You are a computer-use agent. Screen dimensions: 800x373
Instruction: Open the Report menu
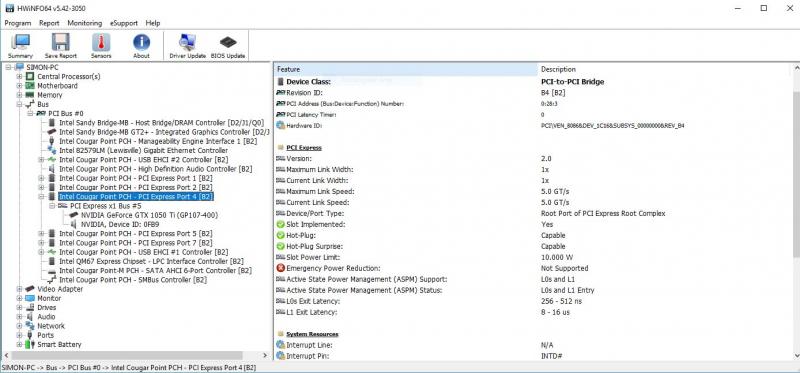49,23
